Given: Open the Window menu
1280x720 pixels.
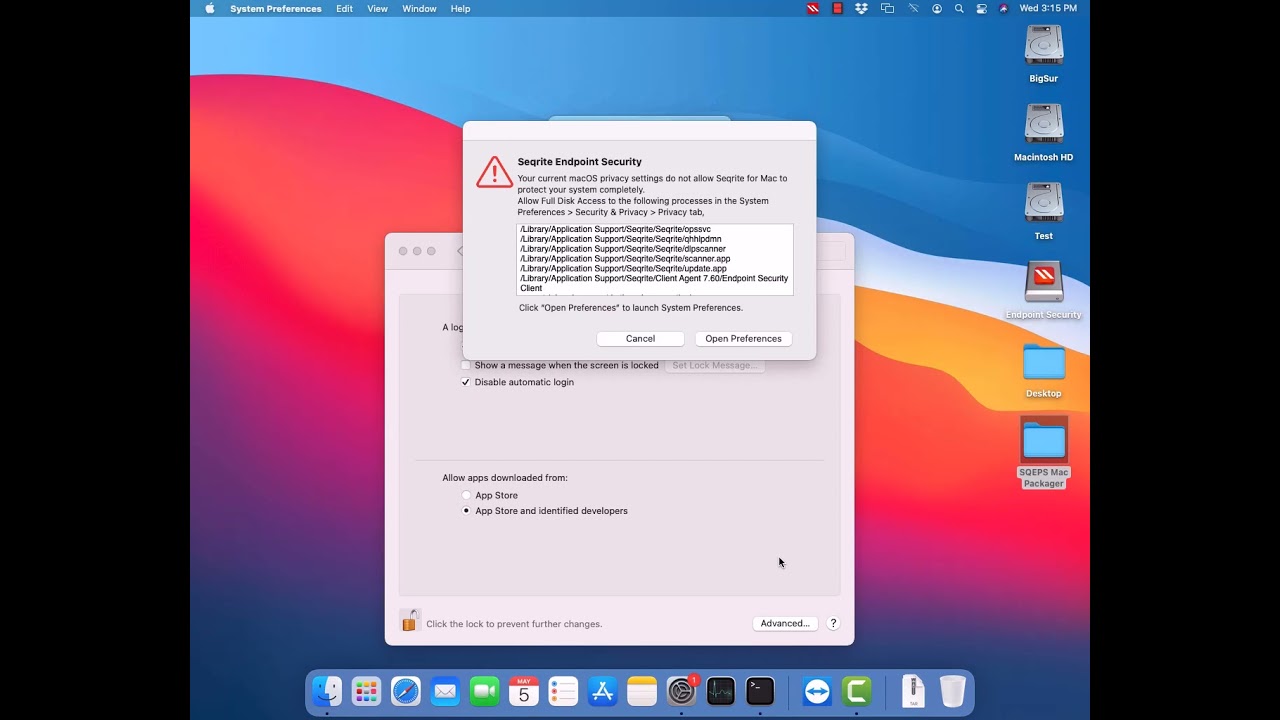Looking at the screenshot, I should click(x=419, y=8).
